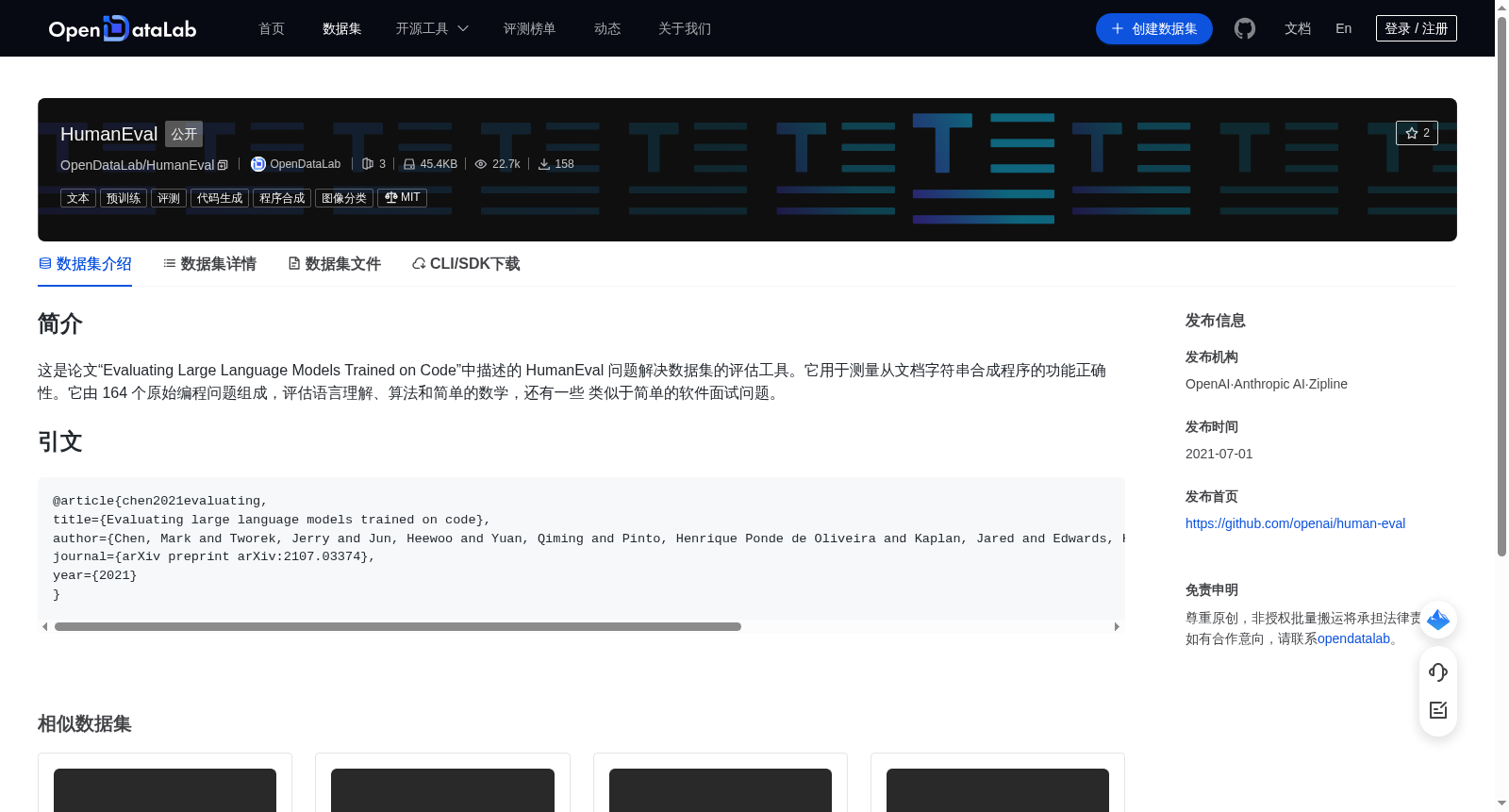Switch language to En
Screen dimensions: 1509x812
tap(1344, 28)
